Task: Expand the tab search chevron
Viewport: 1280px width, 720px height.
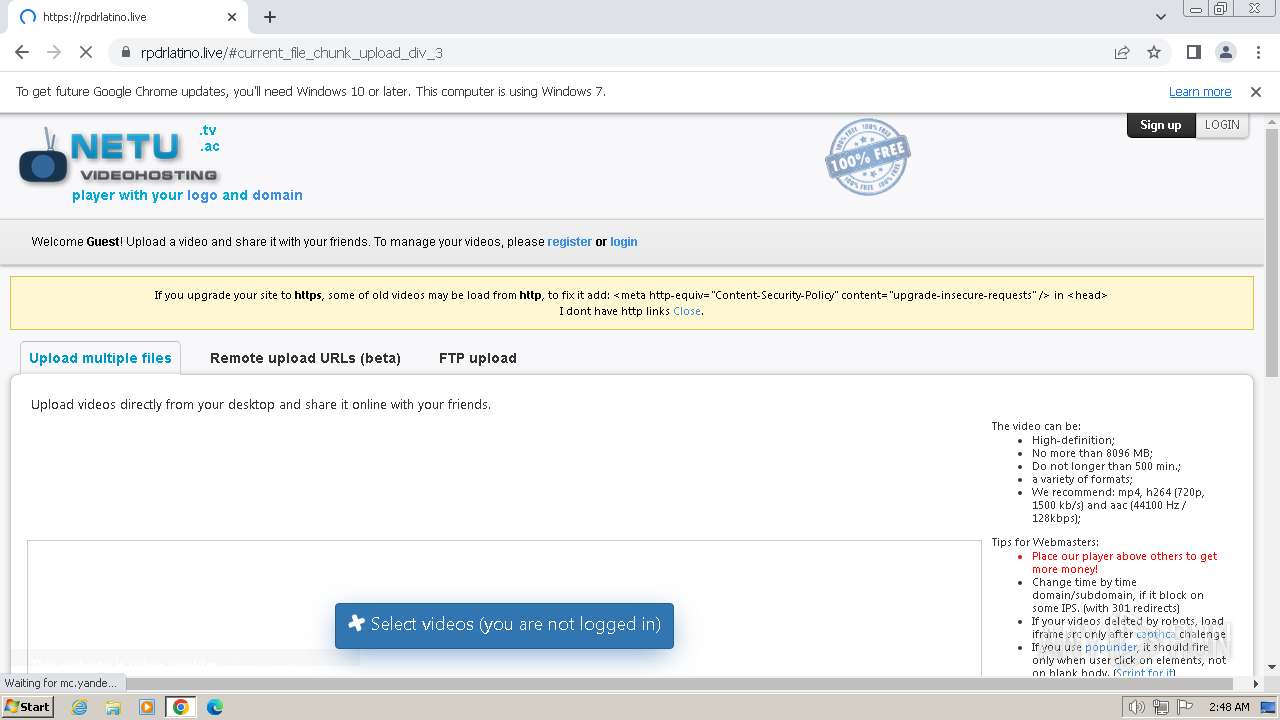Action: click(x=1160, y=17)
